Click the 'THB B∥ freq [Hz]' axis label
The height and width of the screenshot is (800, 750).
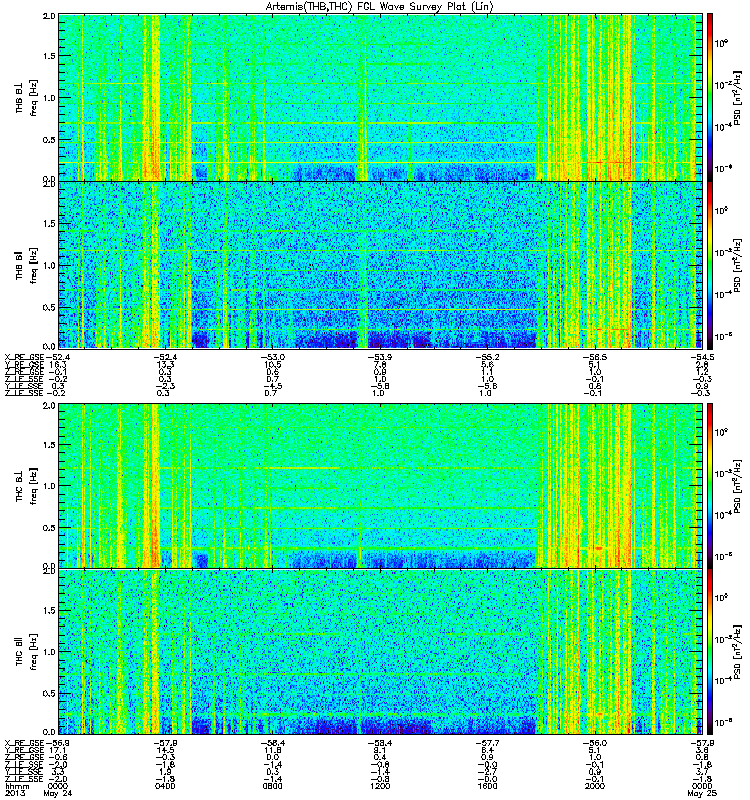coord(27,265)
